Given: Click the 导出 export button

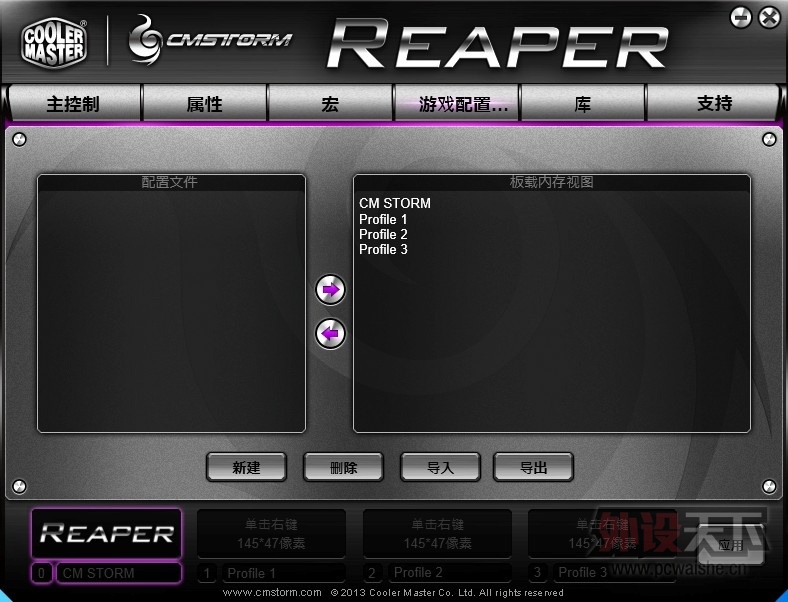Looking at the screenshot, I should [533, 467].
